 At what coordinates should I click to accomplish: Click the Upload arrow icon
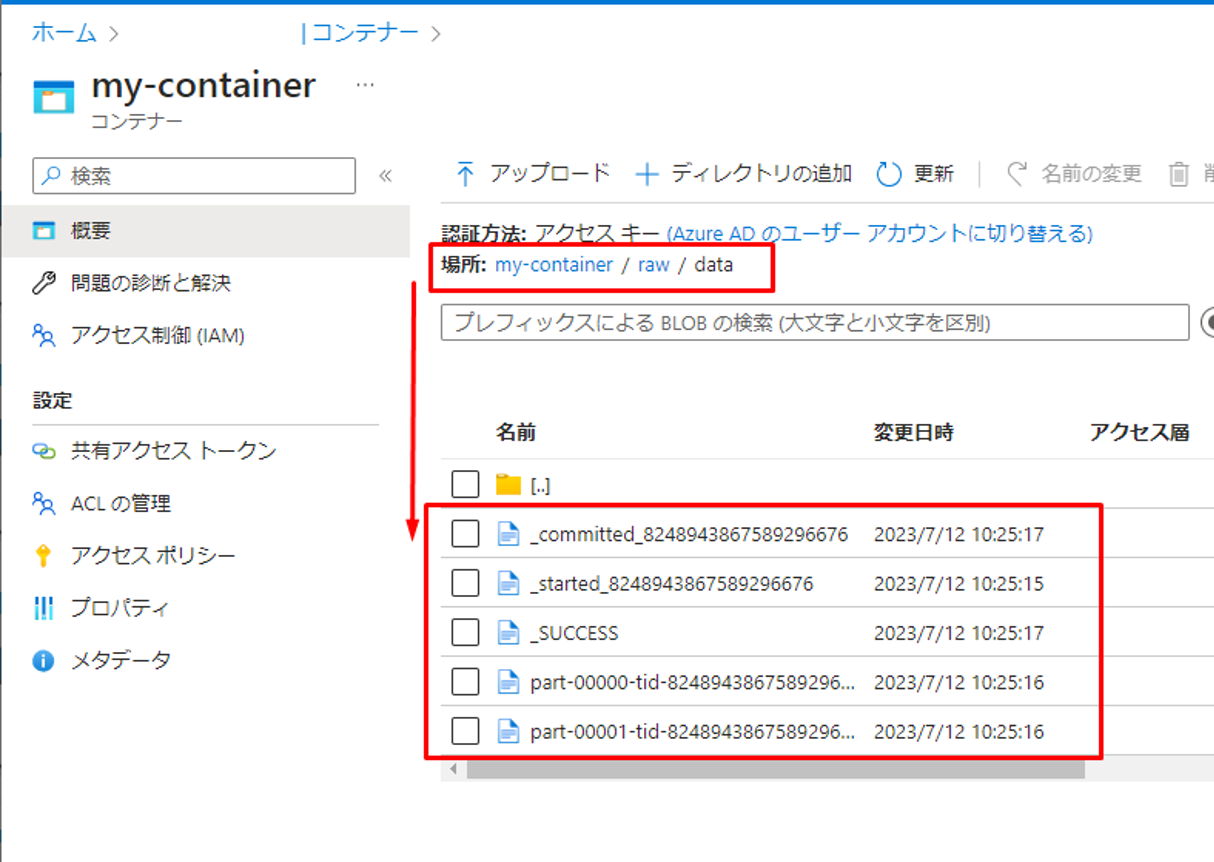click(x=465, y=174)
